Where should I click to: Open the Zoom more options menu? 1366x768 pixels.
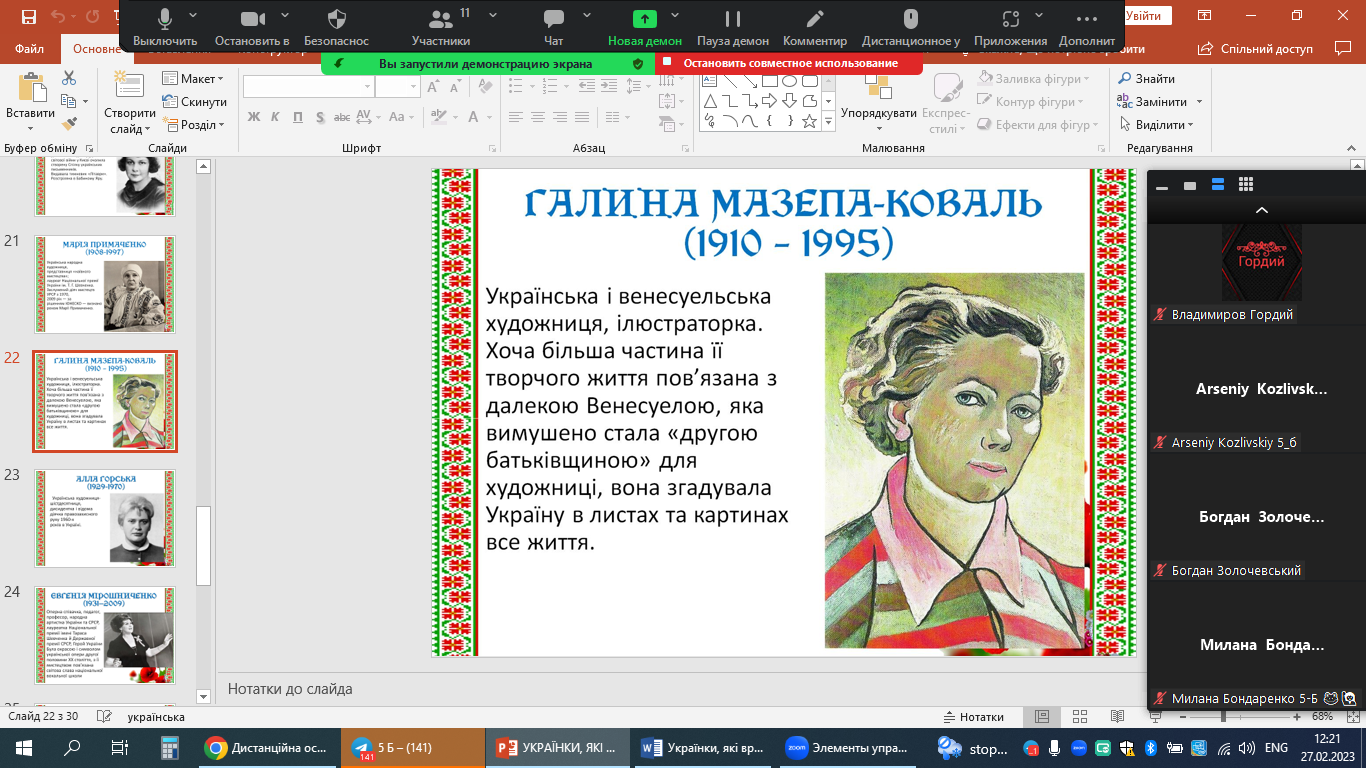(1087, 27)
